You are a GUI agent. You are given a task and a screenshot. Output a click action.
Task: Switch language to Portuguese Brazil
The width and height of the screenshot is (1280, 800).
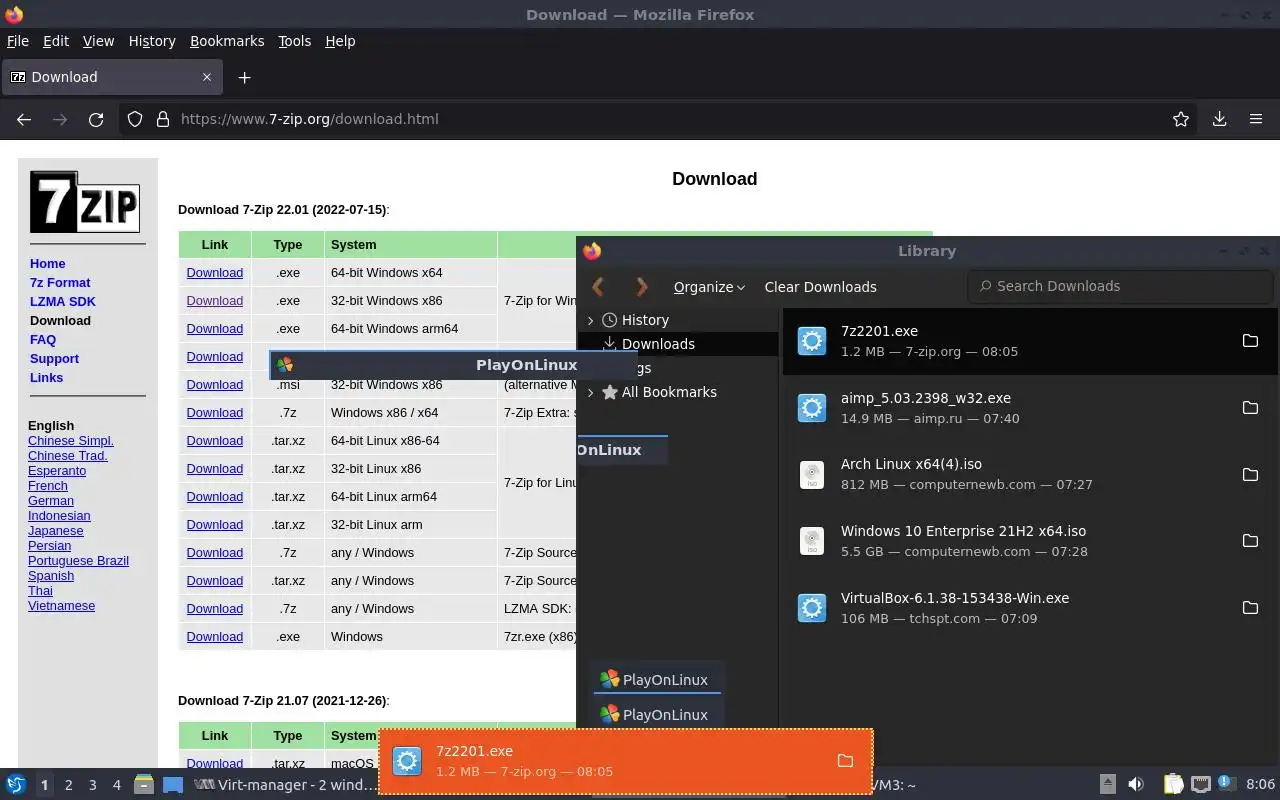(78, 561)
